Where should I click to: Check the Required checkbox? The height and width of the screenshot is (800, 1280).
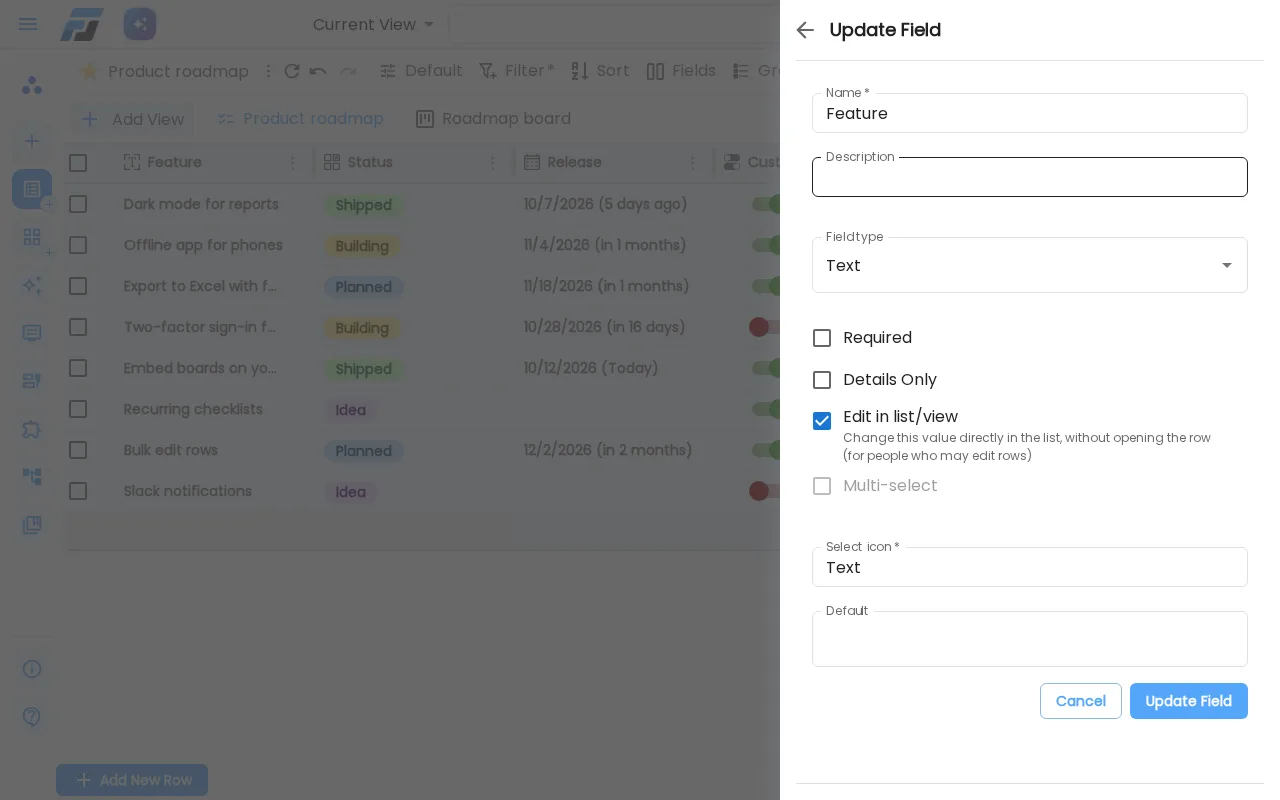822,338
